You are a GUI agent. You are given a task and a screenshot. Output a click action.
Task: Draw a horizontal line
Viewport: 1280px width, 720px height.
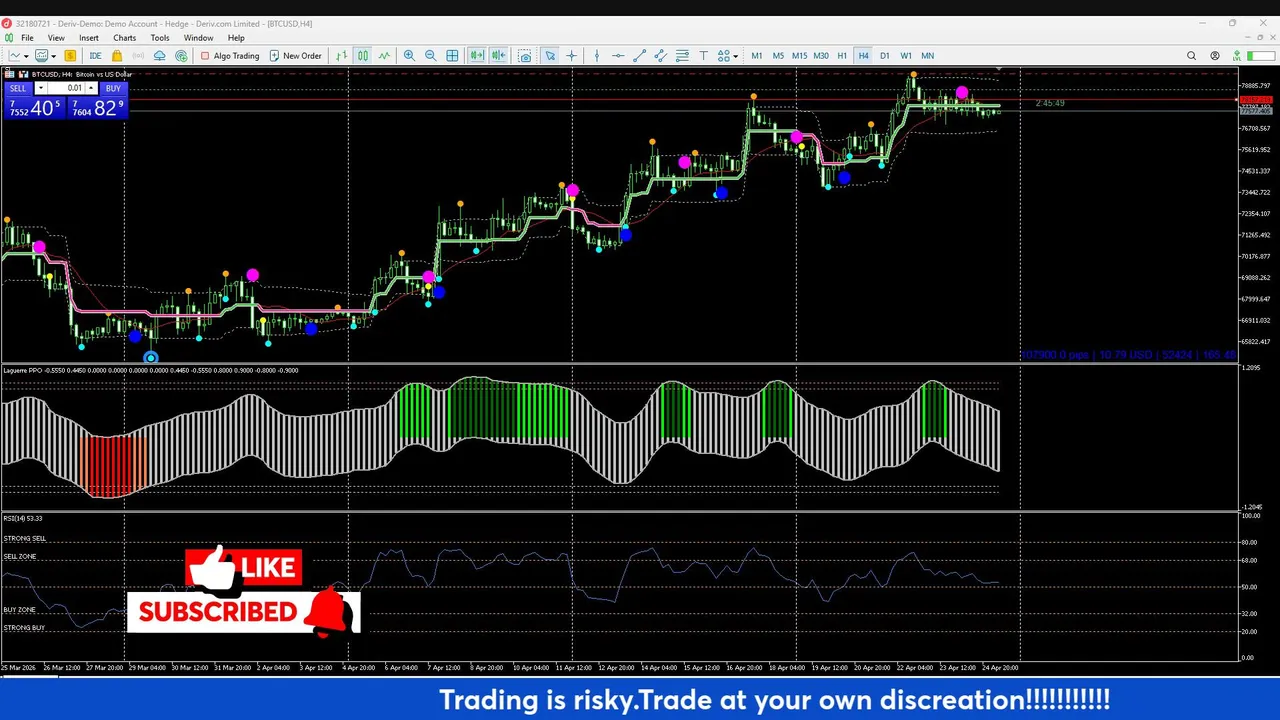[618, 56]
